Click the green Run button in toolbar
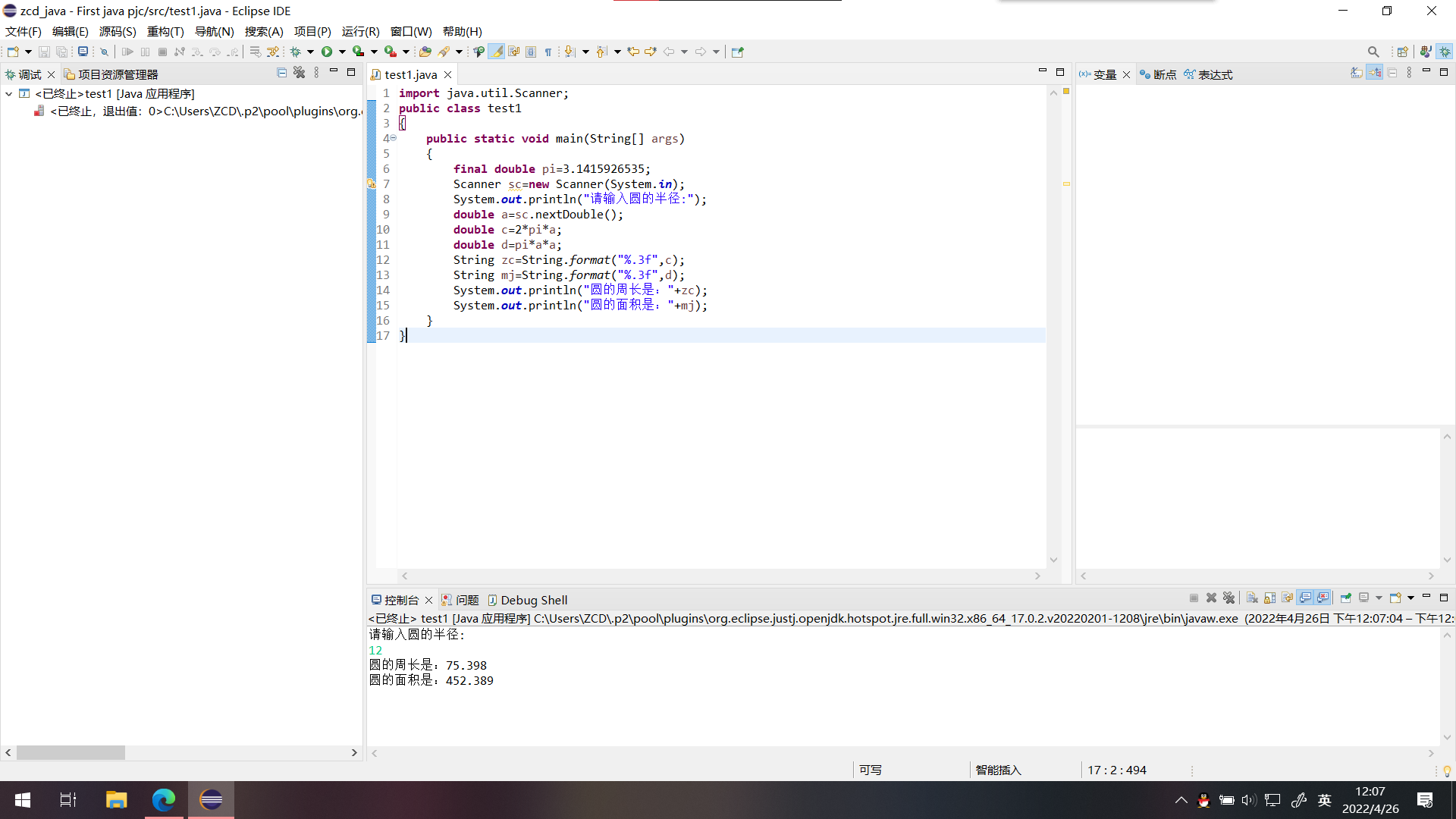This screenshot has width=1456, height=819. (x=327, y=52)
